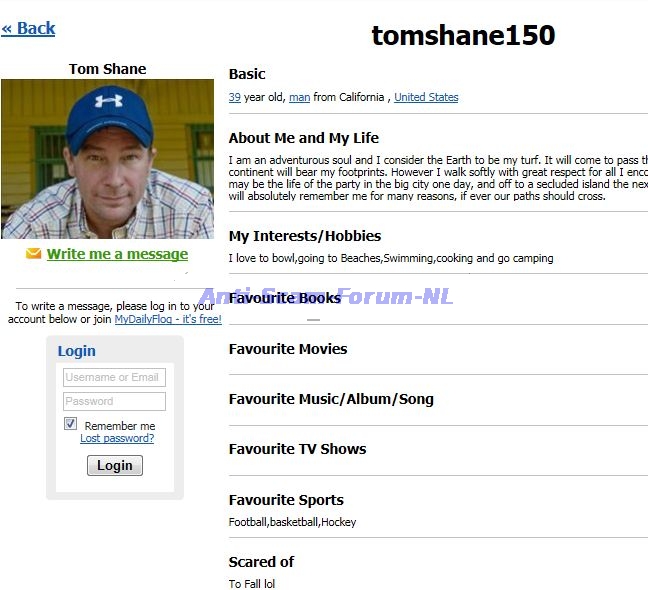This screenshot has height=590, width=648.
Task: Open the MyDailyFlog - it's free! link
Action: coord(168,319)
